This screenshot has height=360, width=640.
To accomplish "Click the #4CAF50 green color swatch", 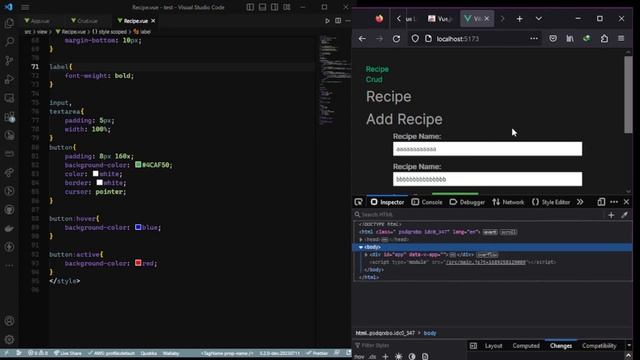I will (138, 164).
